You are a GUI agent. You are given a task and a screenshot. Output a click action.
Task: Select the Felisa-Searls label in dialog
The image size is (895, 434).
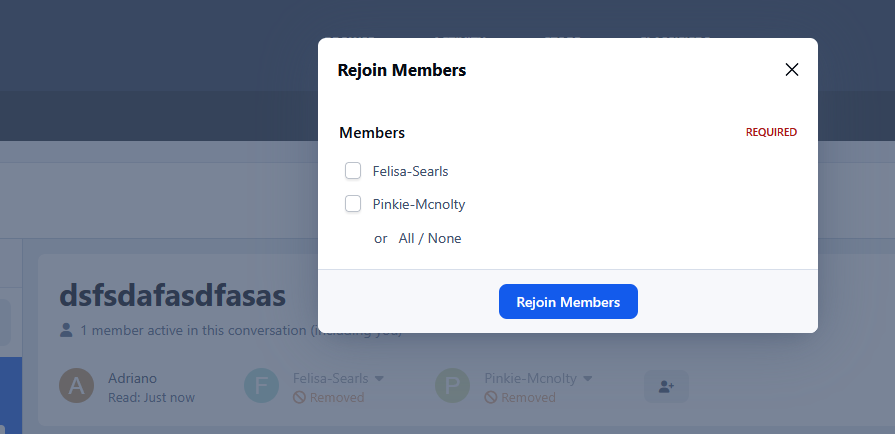pyautogui.click(x=410, y=171)
